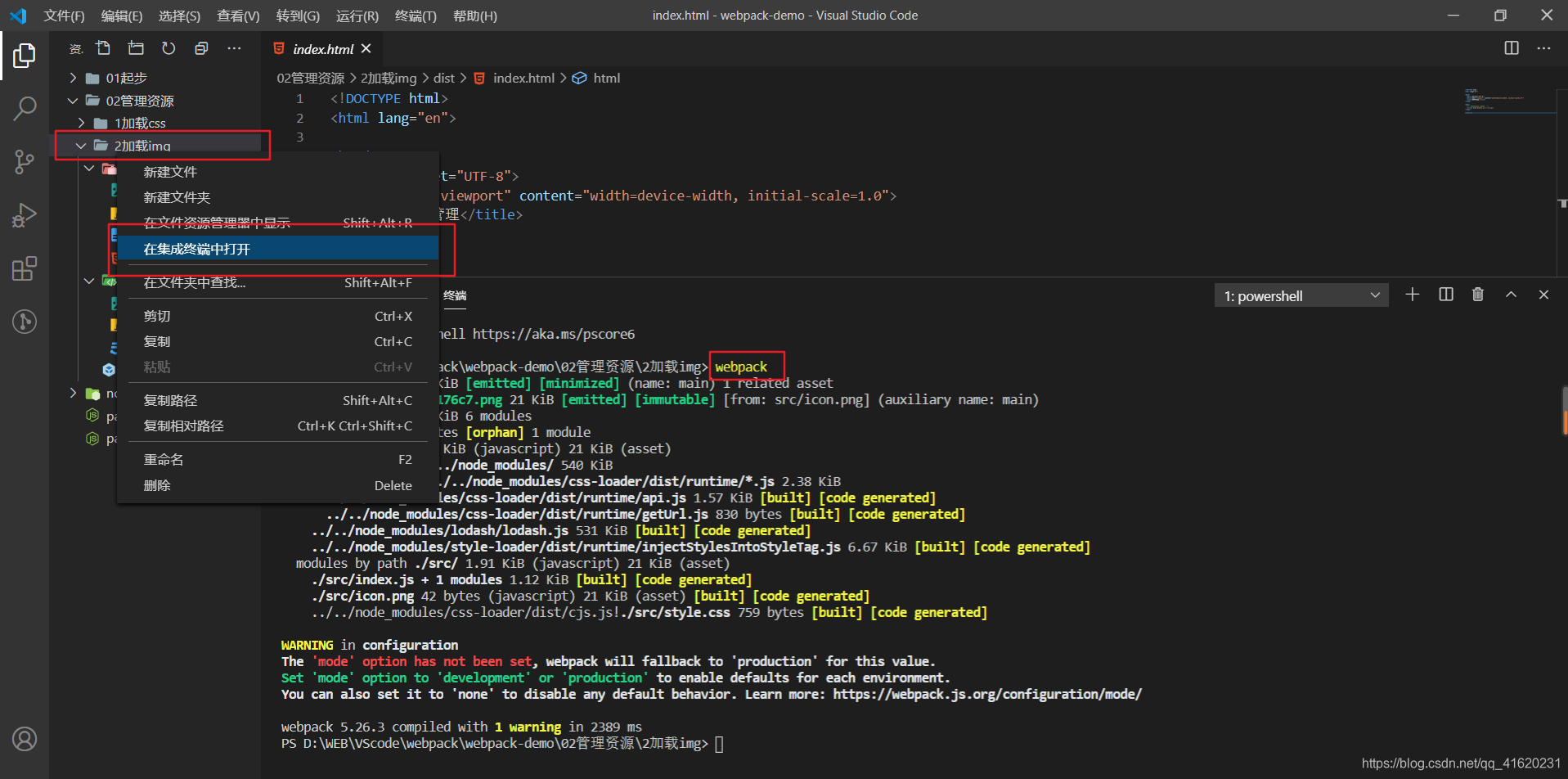Refresh the explorer file tree
Image resolution: width=1568 pixels, height=779 pixels.
coord(168,48)
